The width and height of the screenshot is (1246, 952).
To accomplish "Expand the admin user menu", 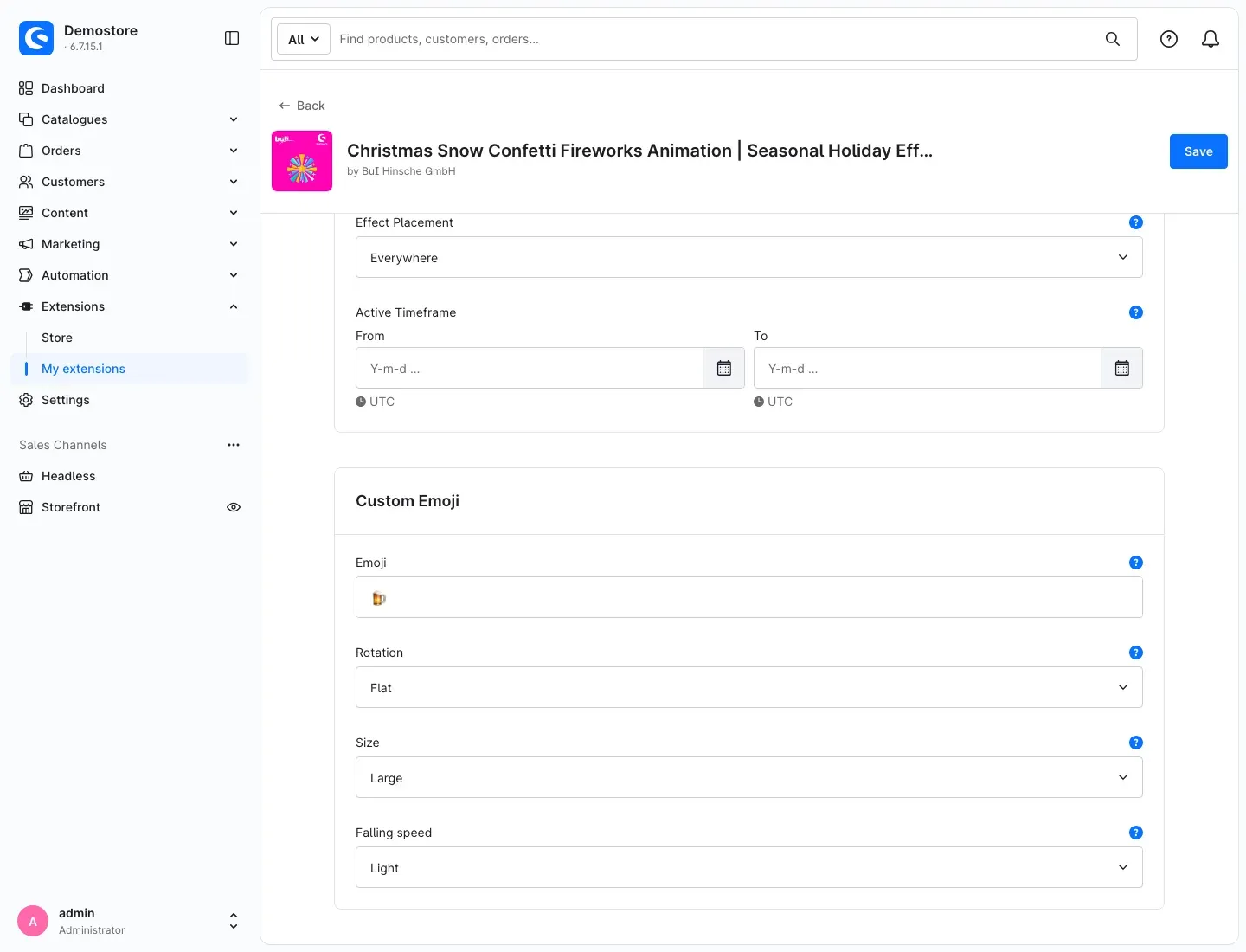I will coord(234,921).
